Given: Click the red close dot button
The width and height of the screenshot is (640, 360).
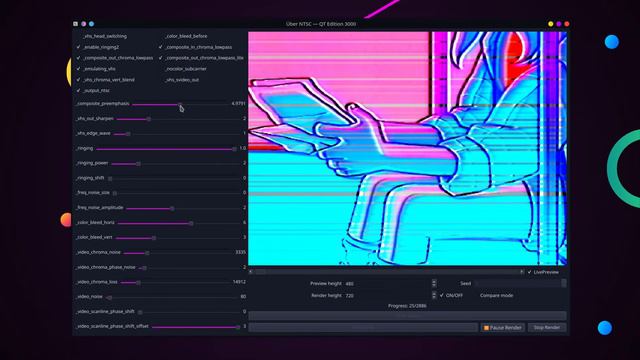Looking at the screenshot, I should [x=567, y=24].
